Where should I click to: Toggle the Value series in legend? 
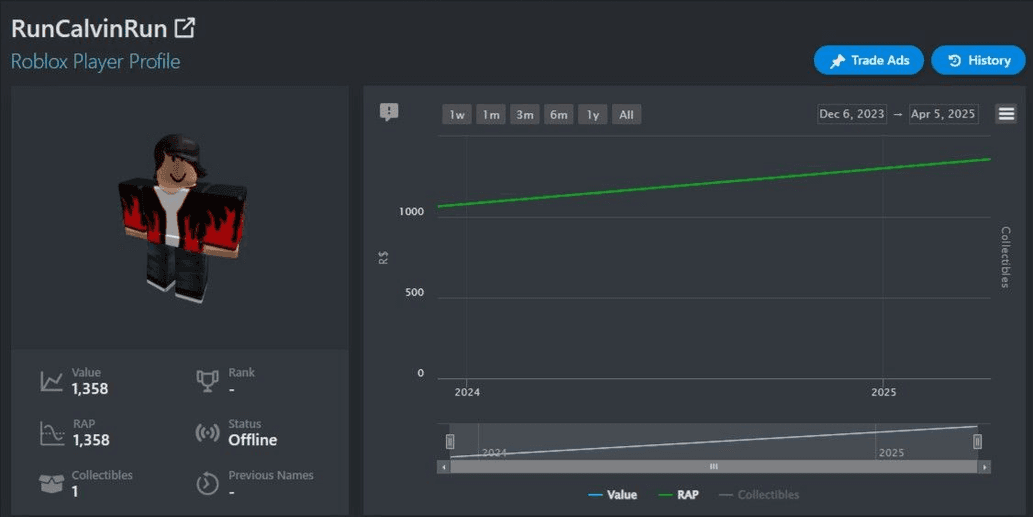point(613,495)
